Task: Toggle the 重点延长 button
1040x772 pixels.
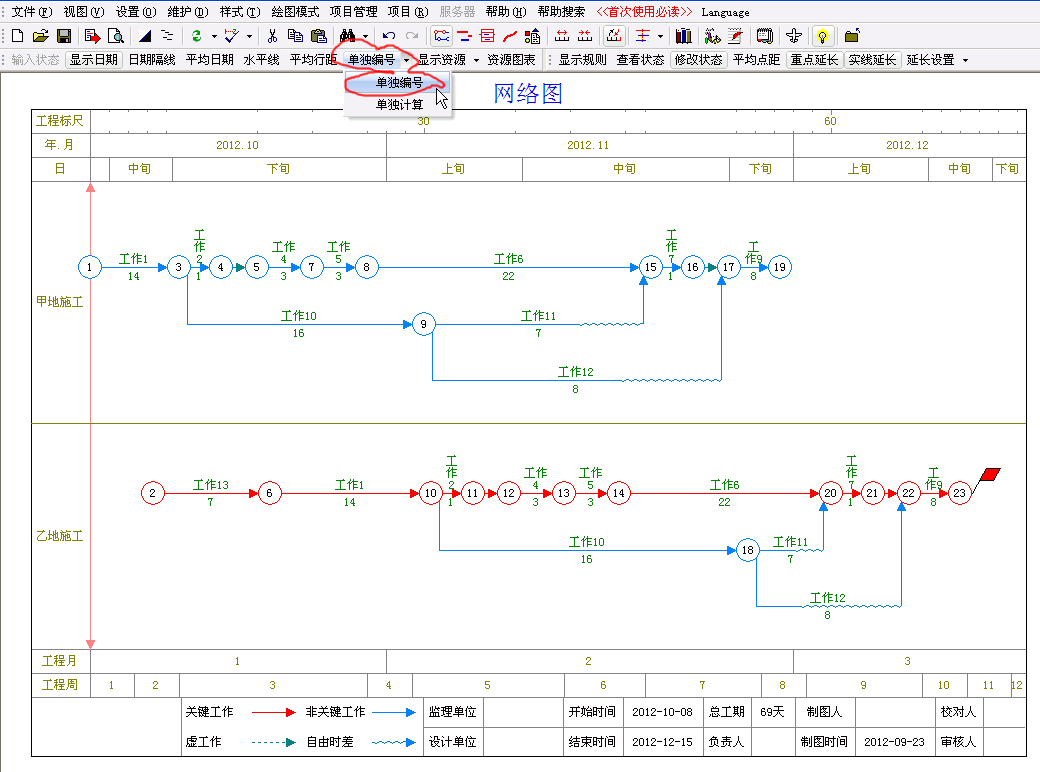Action: [814, 60]
